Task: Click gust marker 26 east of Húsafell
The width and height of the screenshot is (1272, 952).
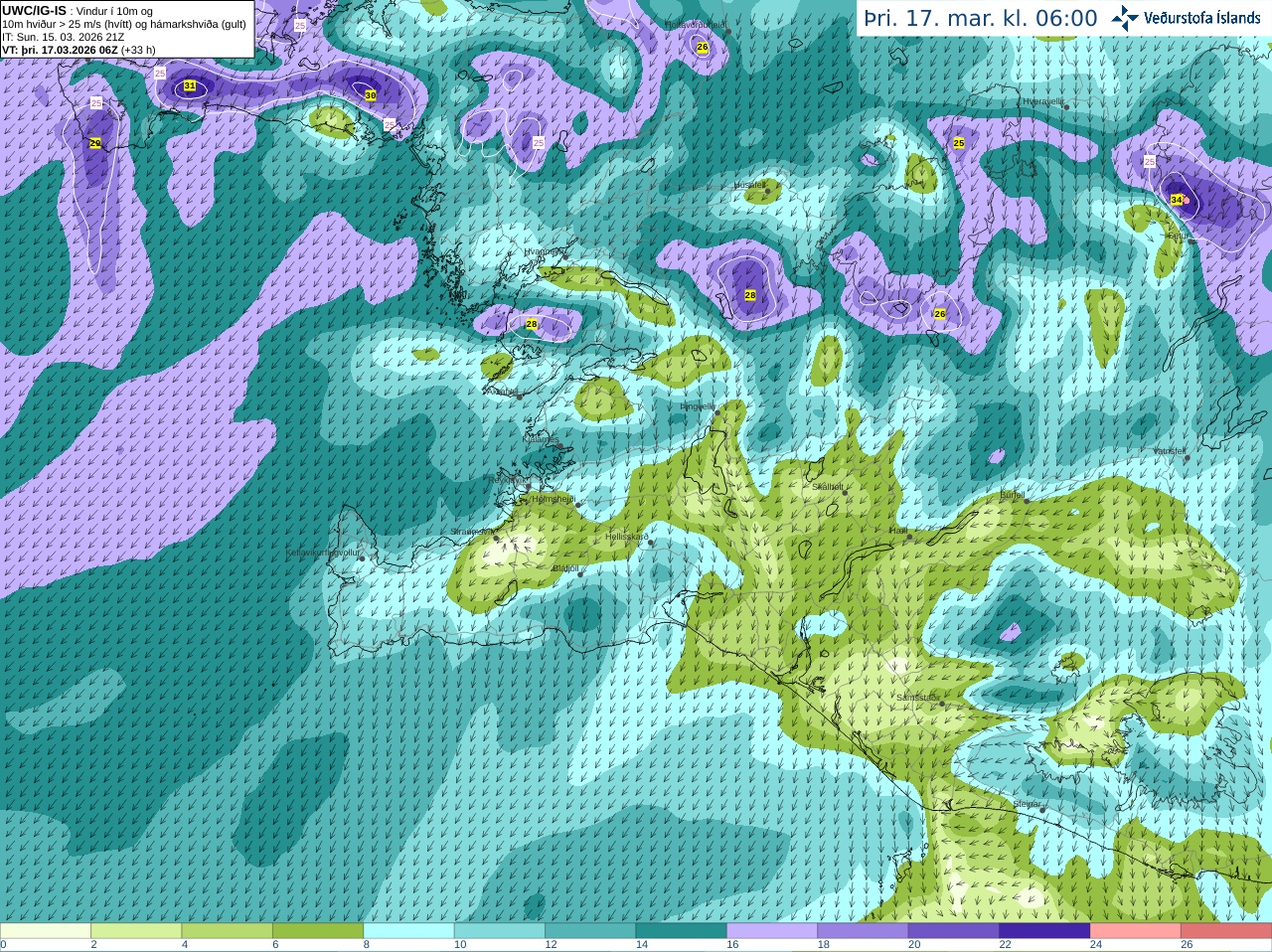Action: tap(940, 314)
